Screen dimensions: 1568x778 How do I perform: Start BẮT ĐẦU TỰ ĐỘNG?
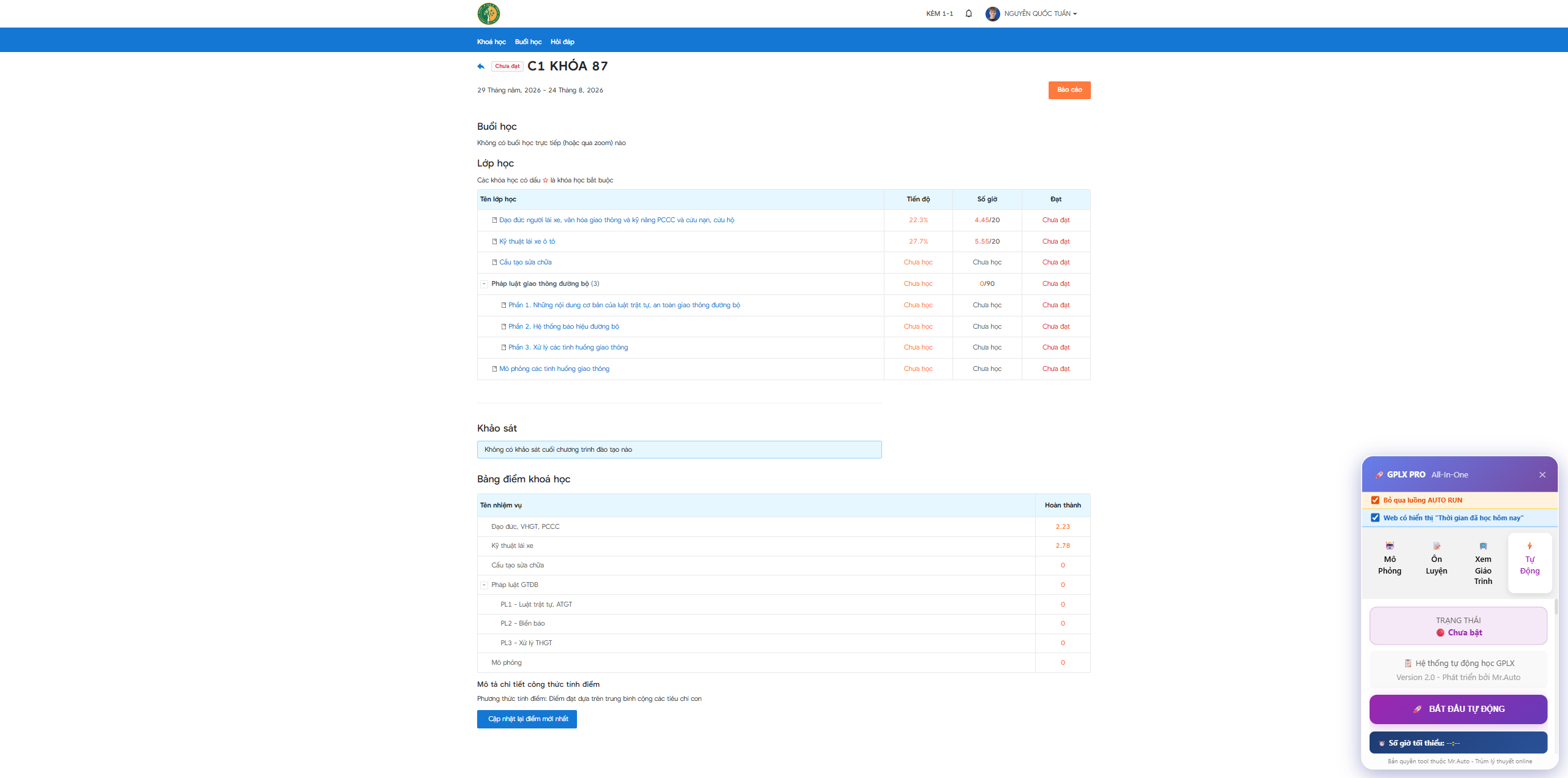tap(1458, 709)
